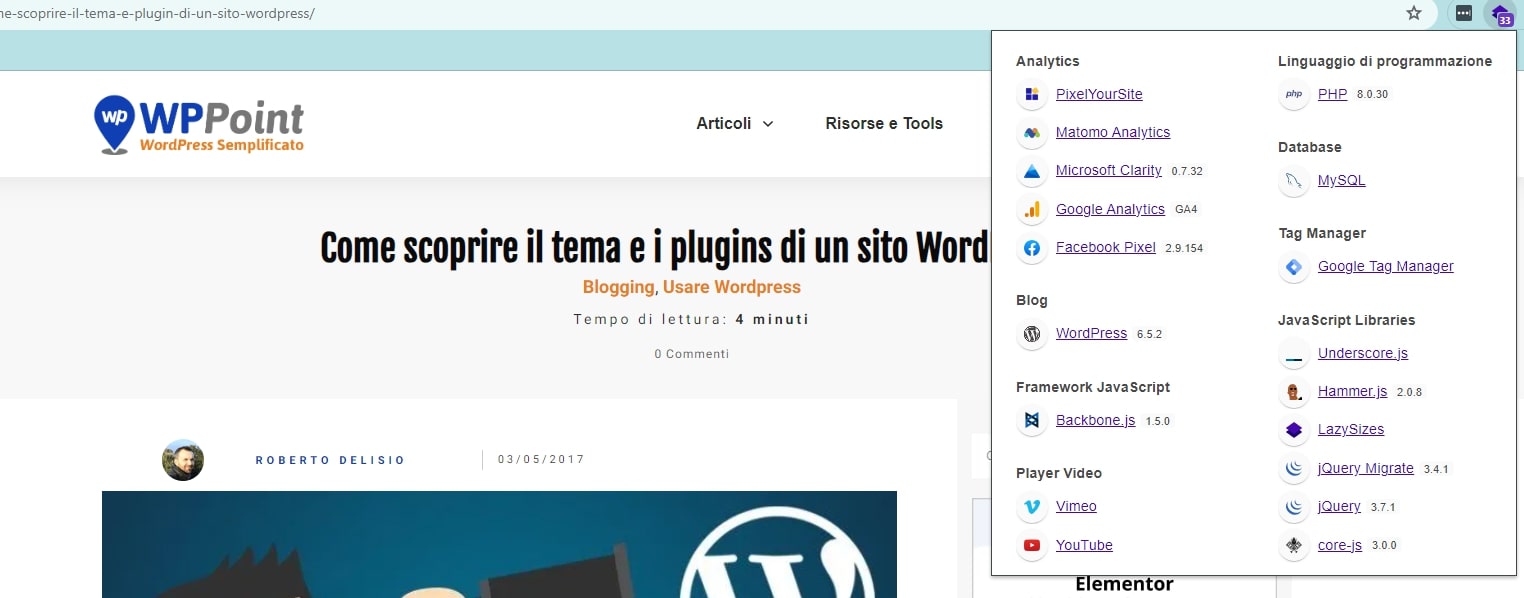Open author Roberto Delisio's page
The image size is (1524, 598).
click(x=330, y=460)
